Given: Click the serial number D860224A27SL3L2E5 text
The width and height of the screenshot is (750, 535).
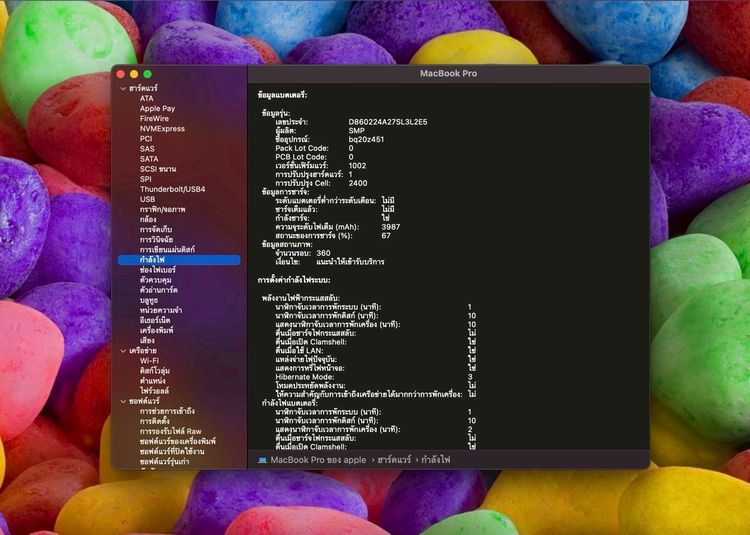Looking at the screenshot, I should pos(388,122).
